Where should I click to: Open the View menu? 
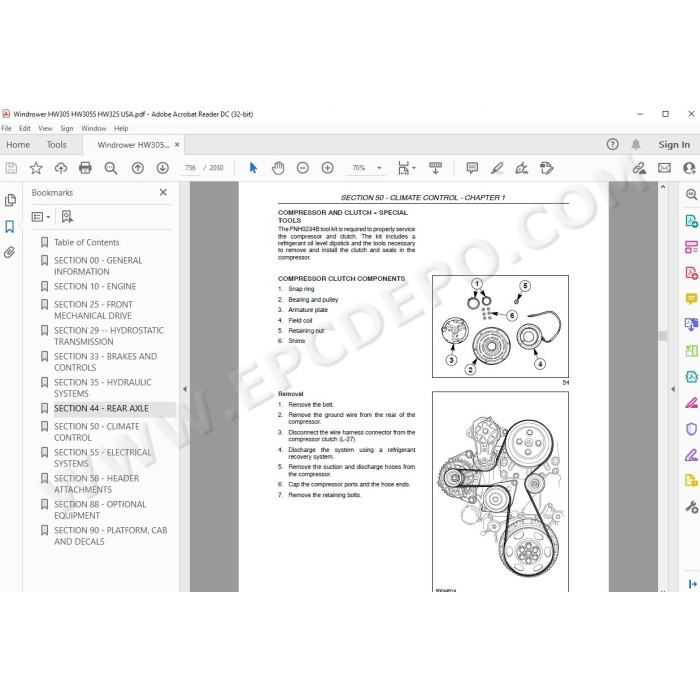click(x=45, y=129)
